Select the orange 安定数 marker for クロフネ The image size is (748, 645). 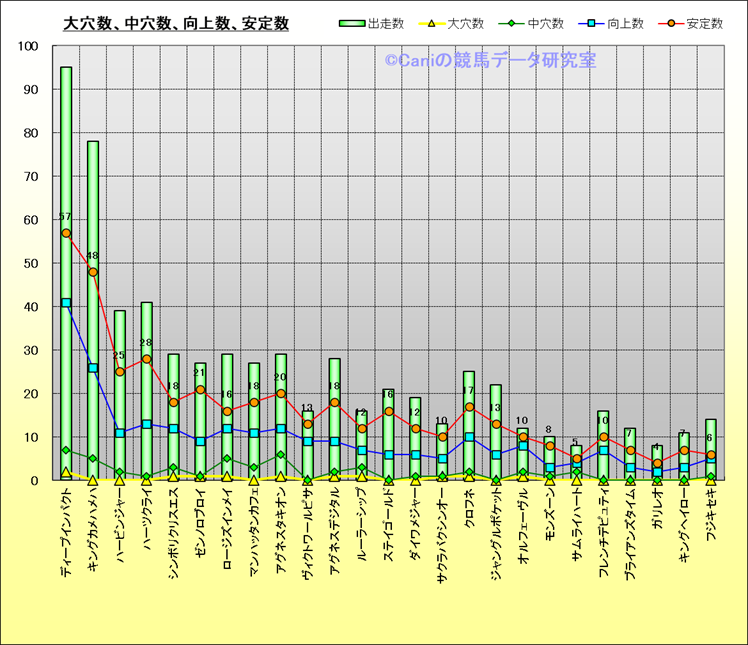pyautogui.click(x=469, y=407)
